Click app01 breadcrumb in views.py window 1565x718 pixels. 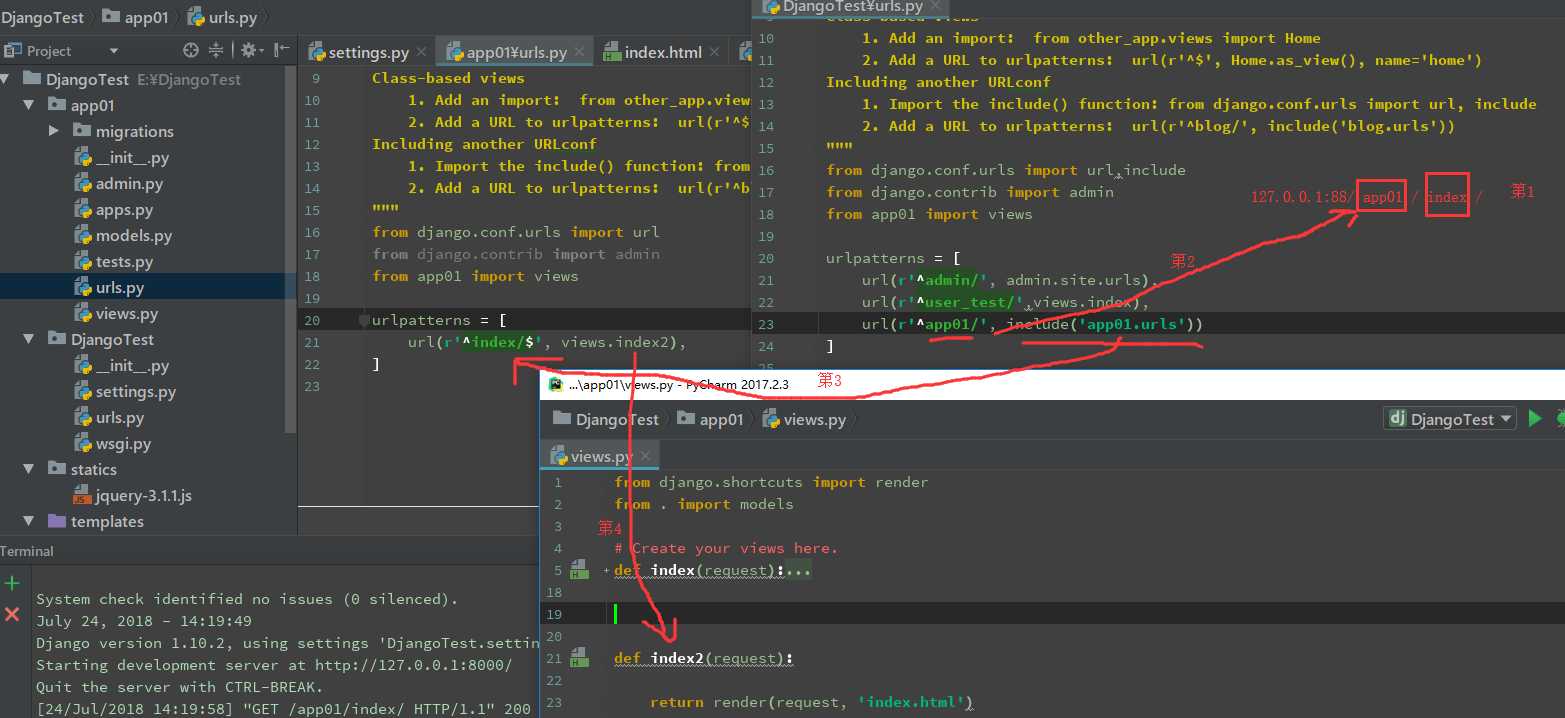click(711, 419)
